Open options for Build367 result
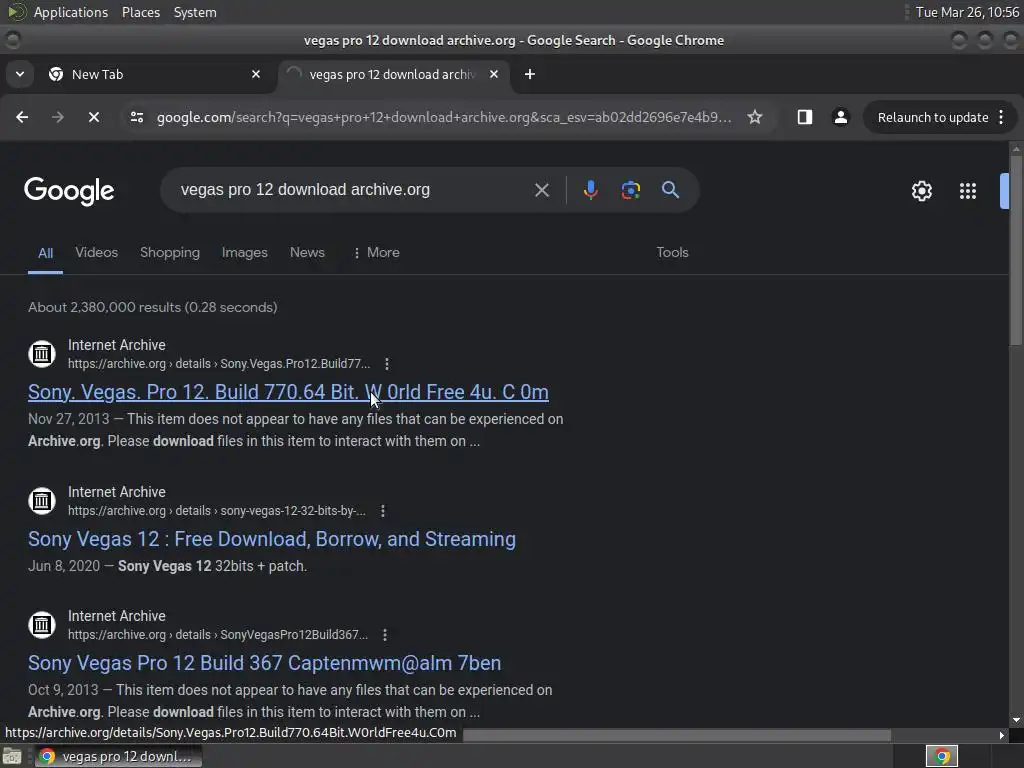The height and width of the screenshot is (768, 1024). [385, 635]
